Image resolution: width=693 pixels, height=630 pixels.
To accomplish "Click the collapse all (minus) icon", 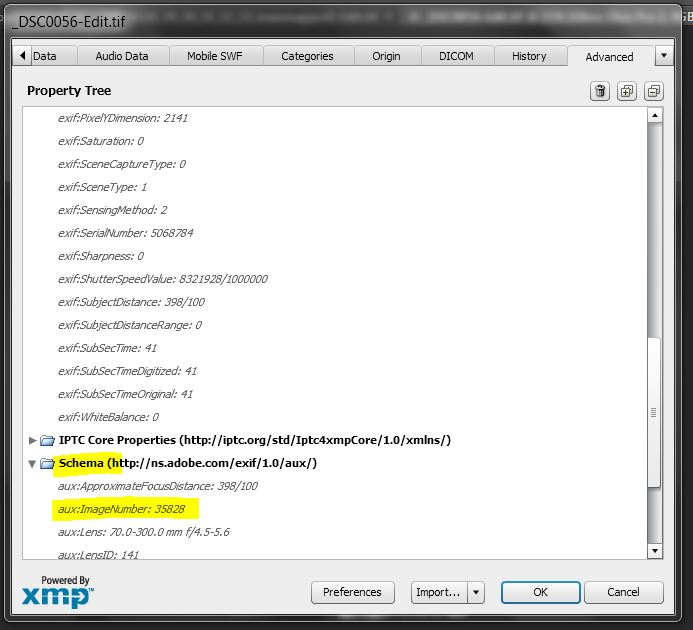I will [x=653, y=91].
